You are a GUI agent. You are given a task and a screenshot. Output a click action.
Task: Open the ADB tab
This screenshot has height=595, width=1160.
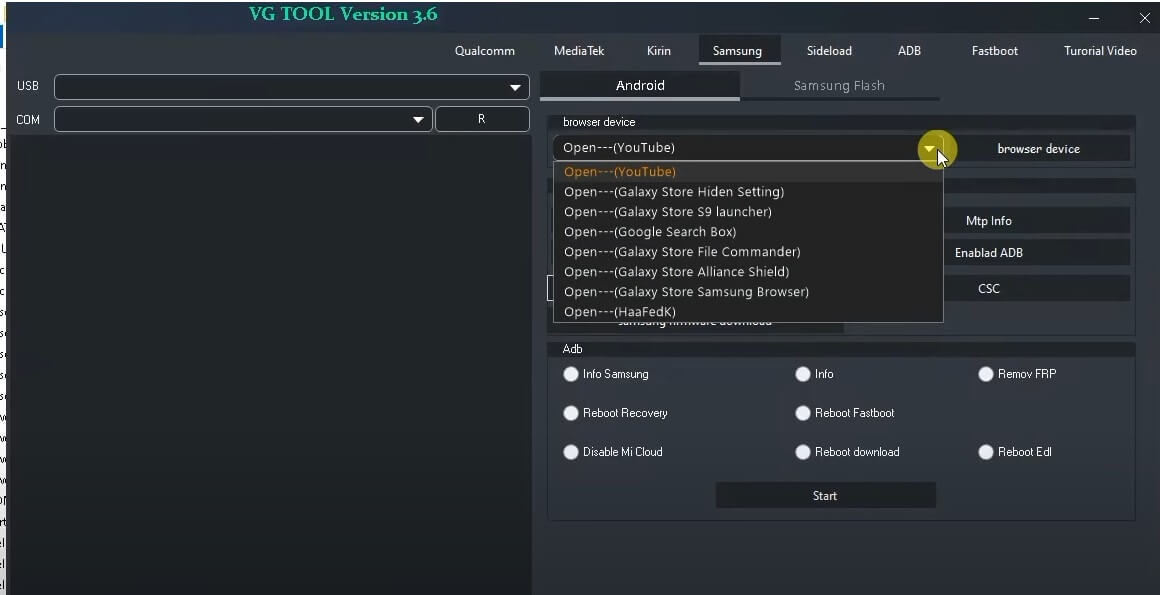pyautogui.click(x=909, y=50)
